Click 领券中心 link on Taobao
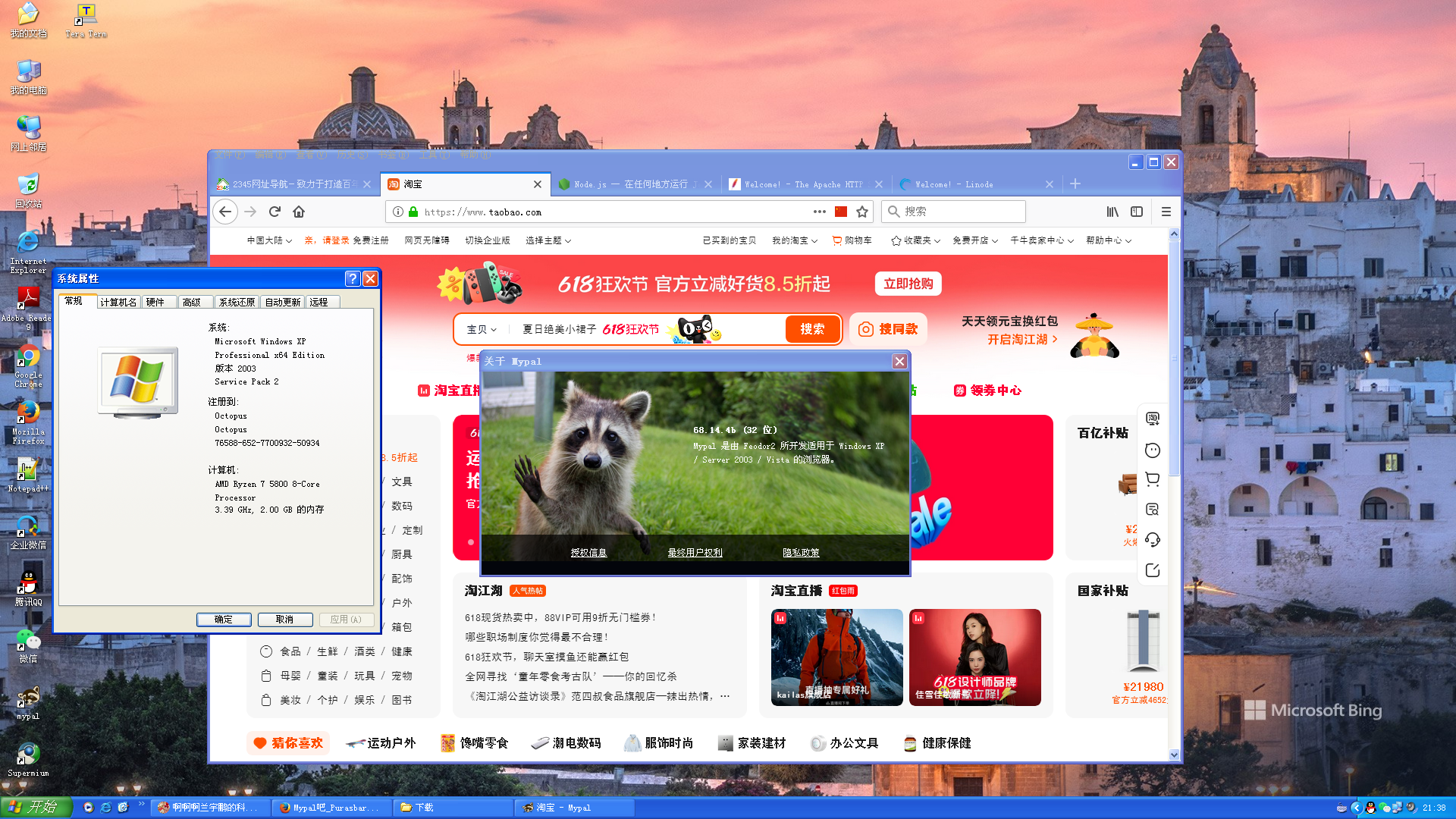 tap(988, 391)
